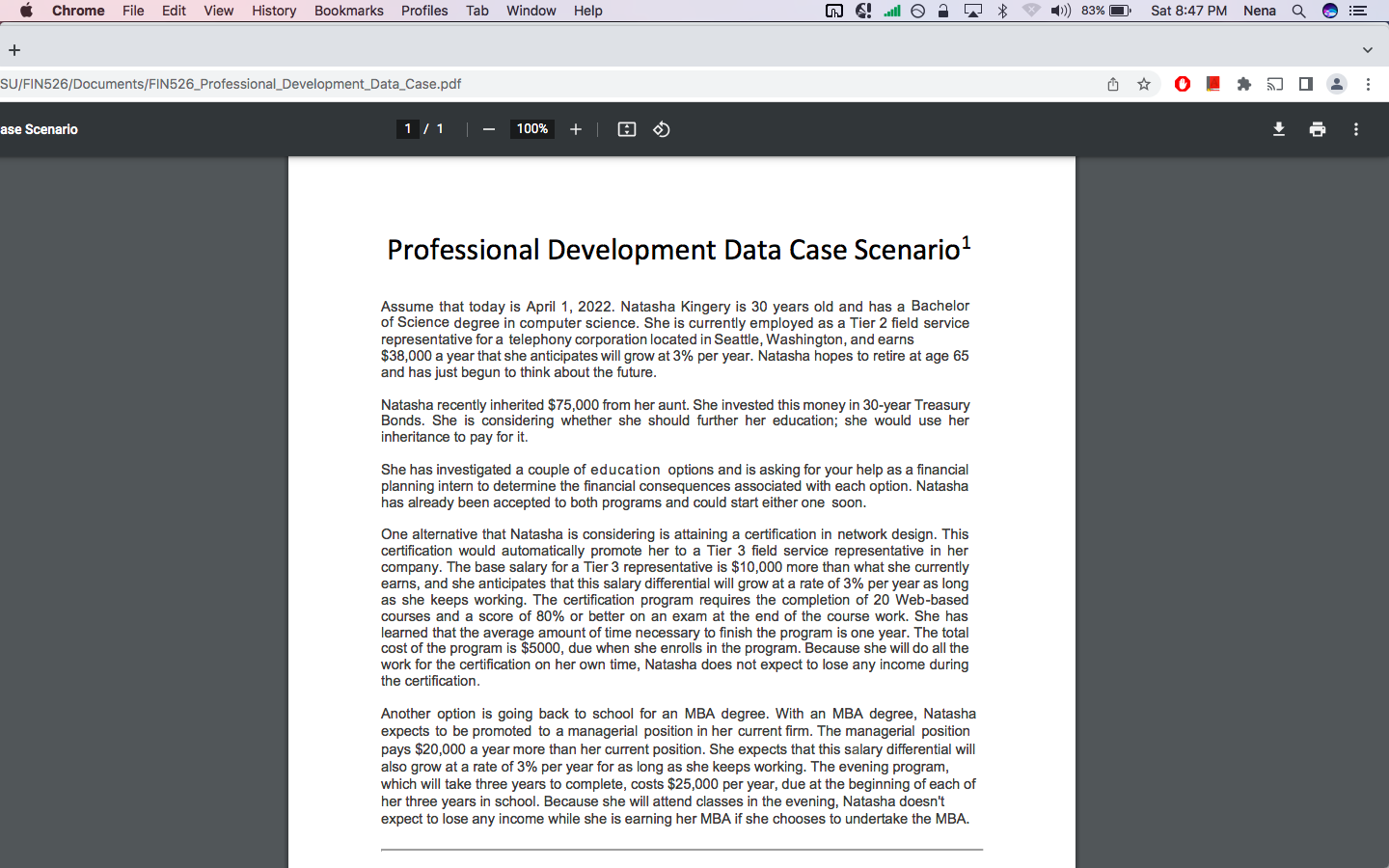
Task: Open the Profiles menu
Action: (x=424, y=11)
